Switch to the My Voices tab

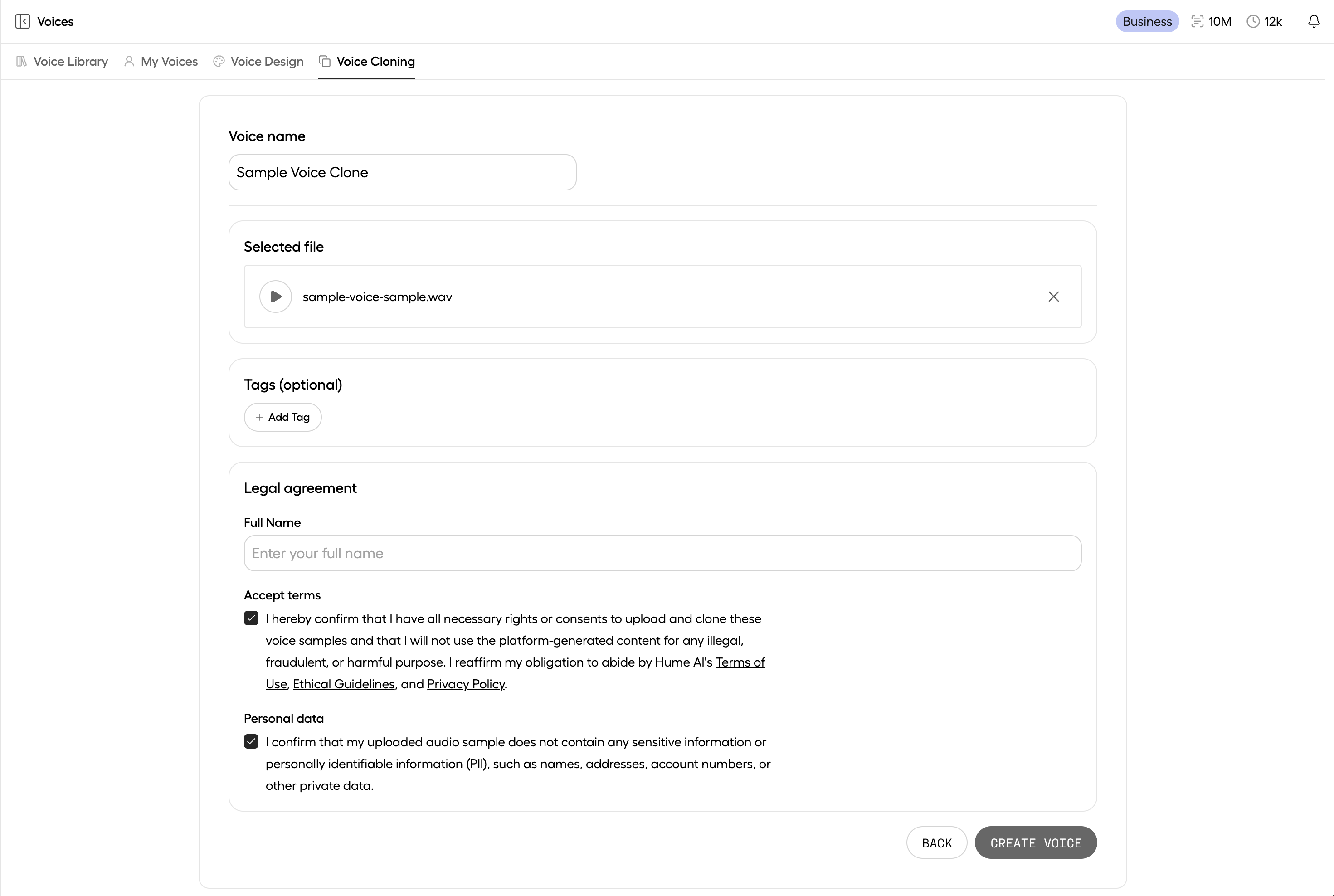click(161, 62)
